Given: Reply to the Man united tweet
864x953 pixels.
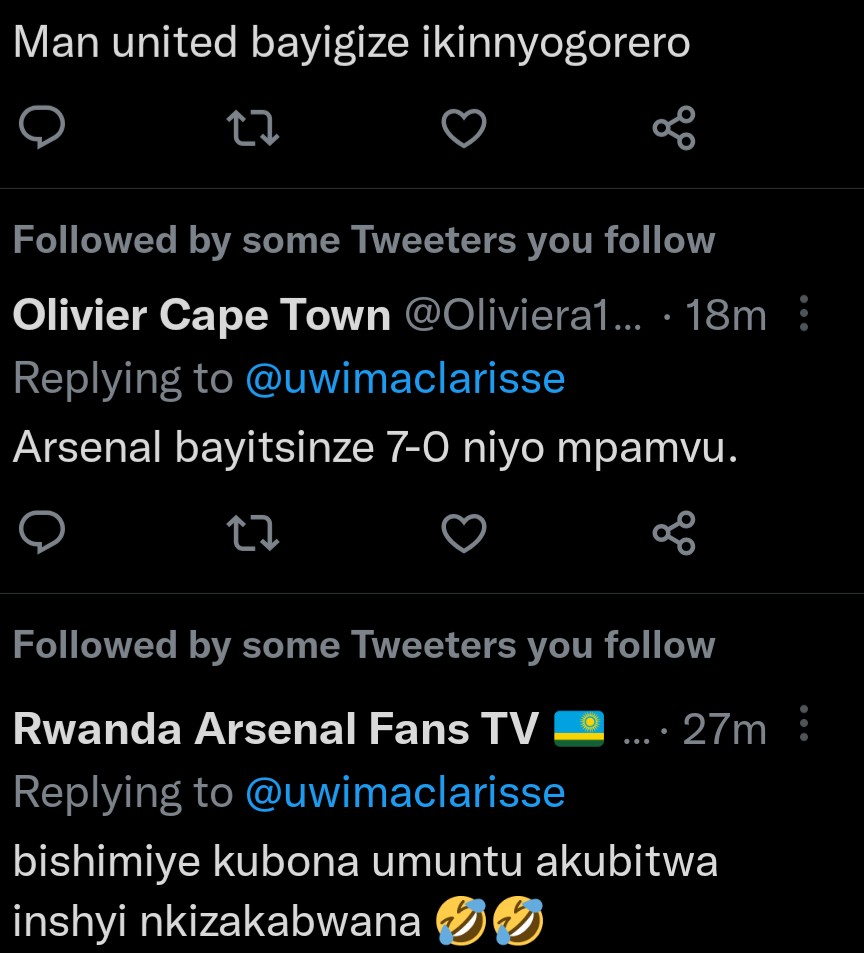Looking at the screenshot, I should pos(42,129).
